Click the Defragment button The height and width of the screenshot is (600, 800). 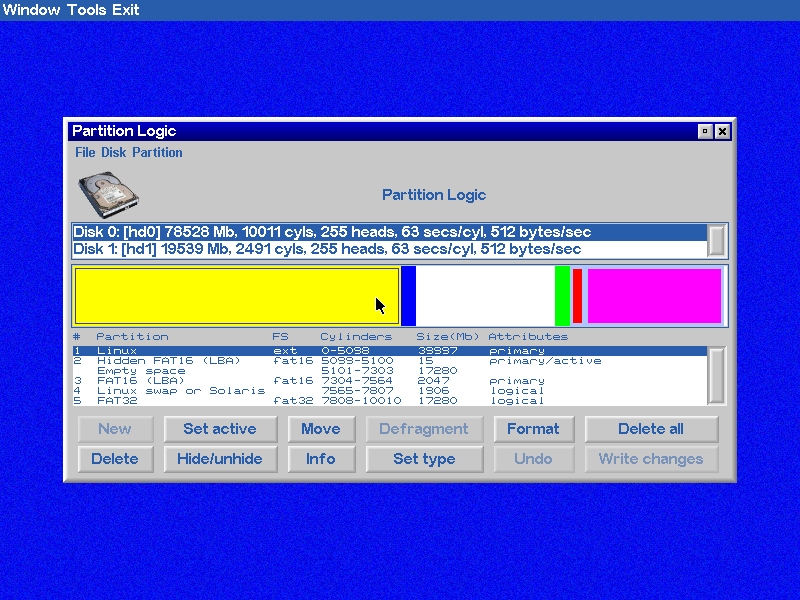(424, 429)
